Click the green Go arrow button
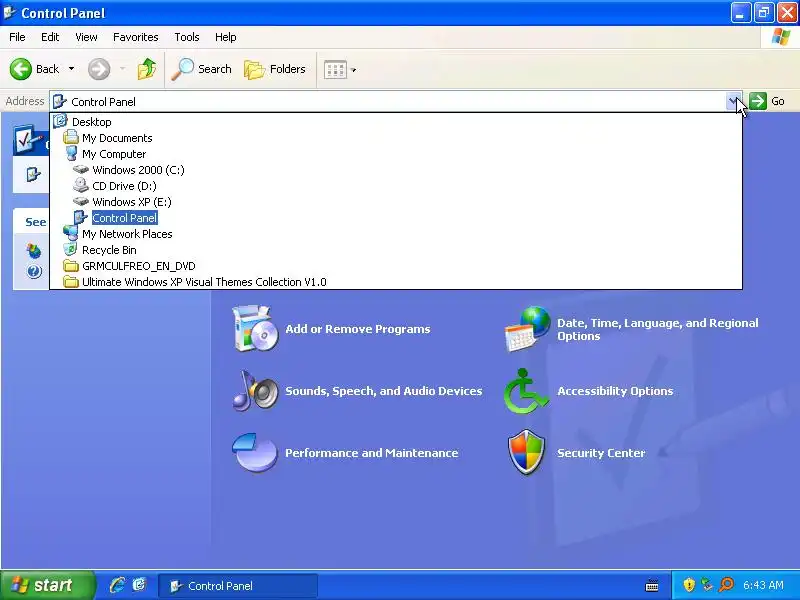The image size is (800, 600). (x=758, y=101)
